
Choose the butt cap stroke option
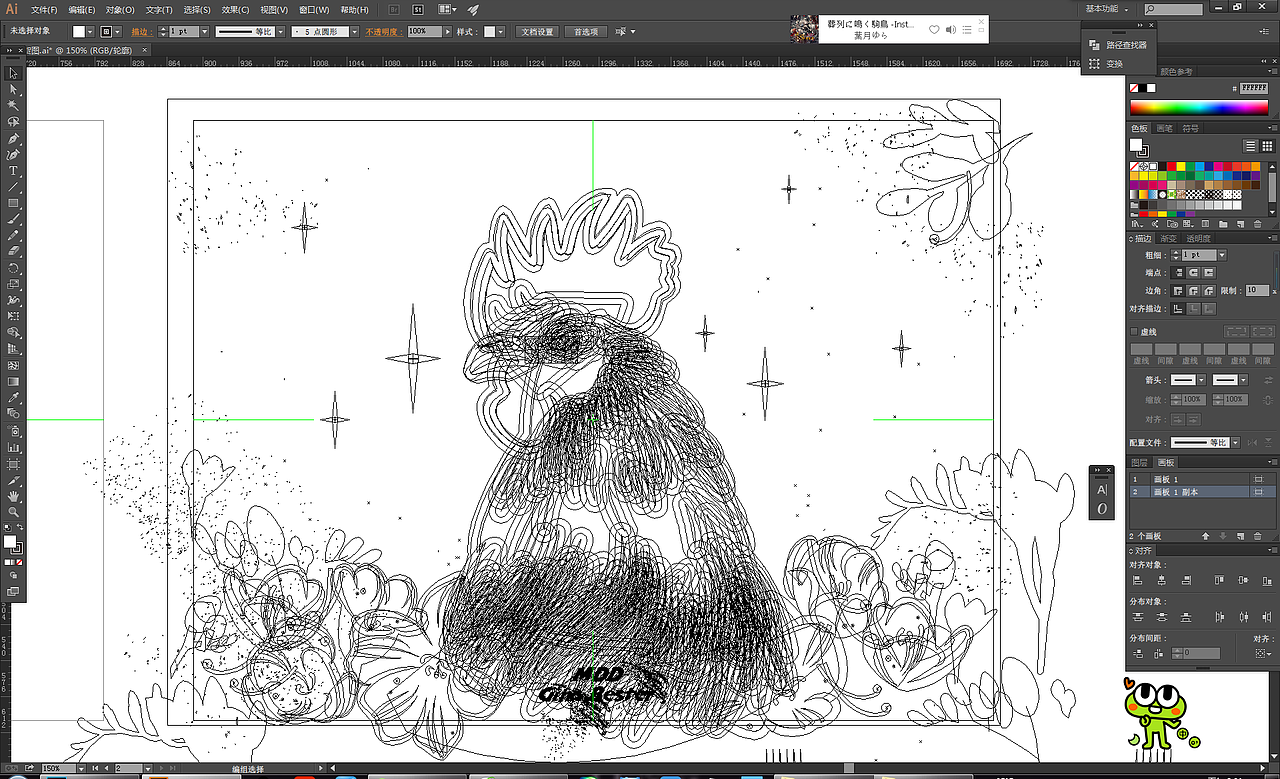pyautogui.click(x=1180, y=272)
